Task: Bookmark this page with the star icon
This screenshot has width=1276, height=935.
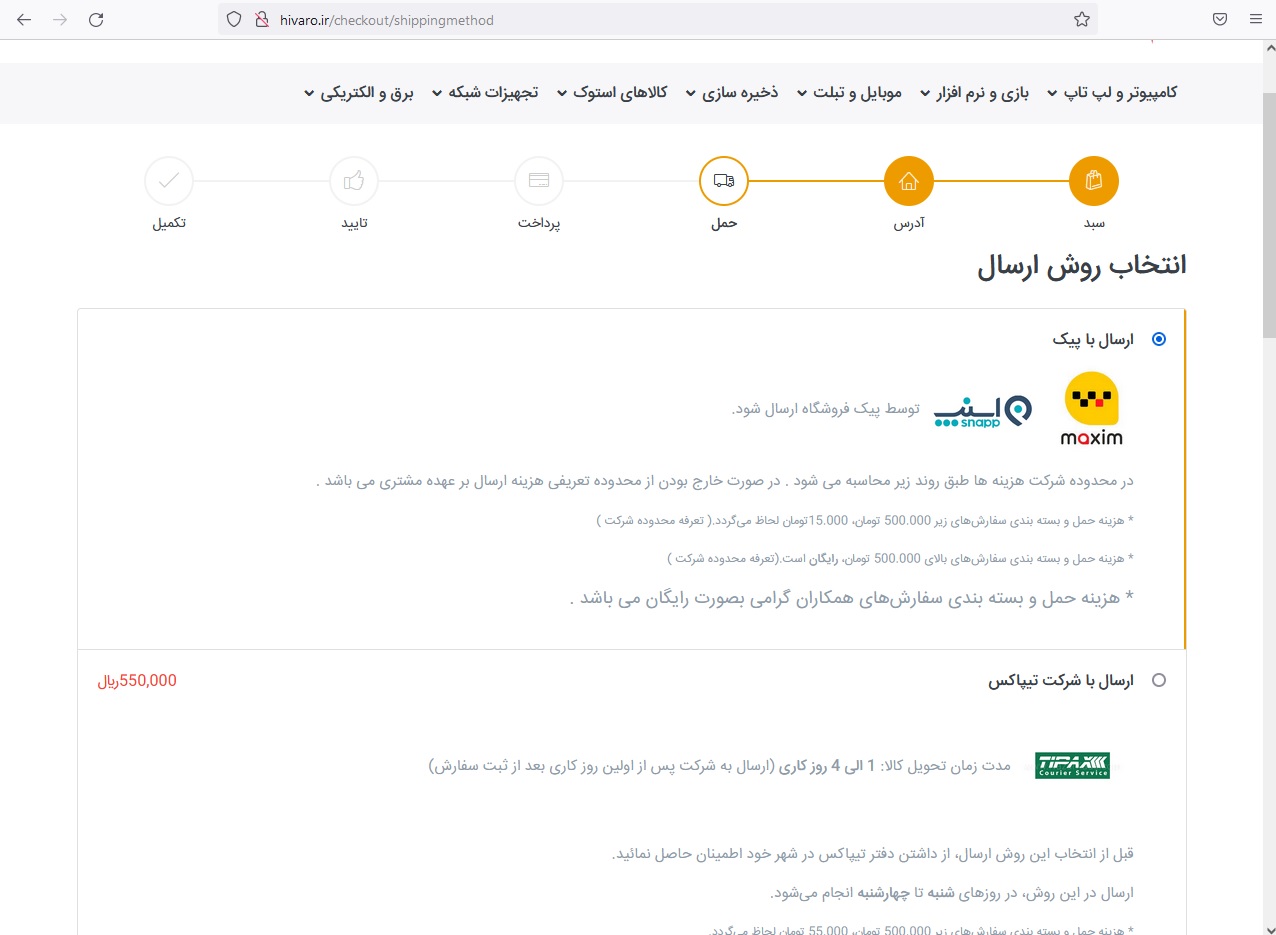Action: [1081, 19]
